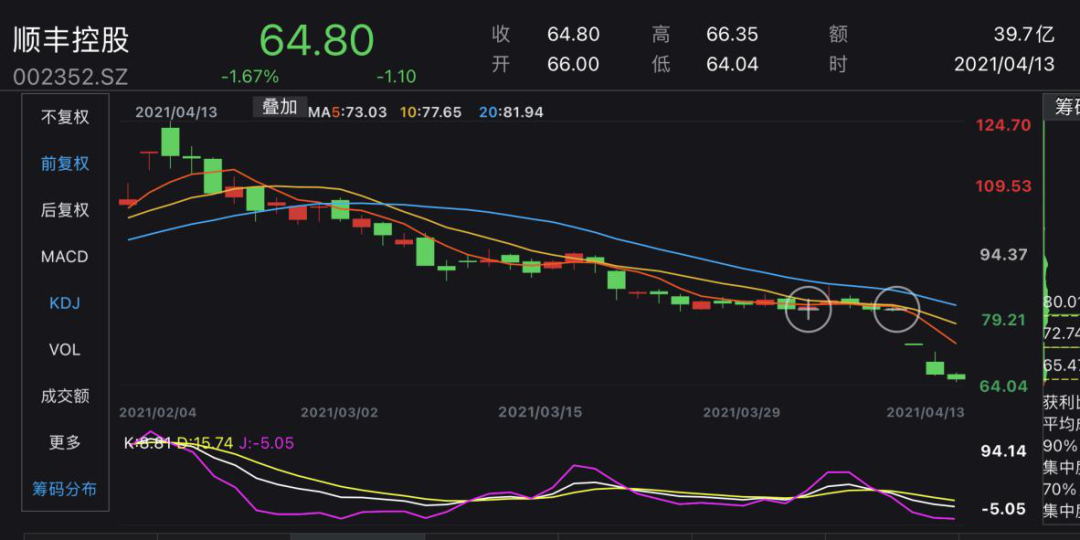This screenshot has height=540, width=1080.
Task: Click the blue MA20 moving average label
Action: [x=511, y=112]
